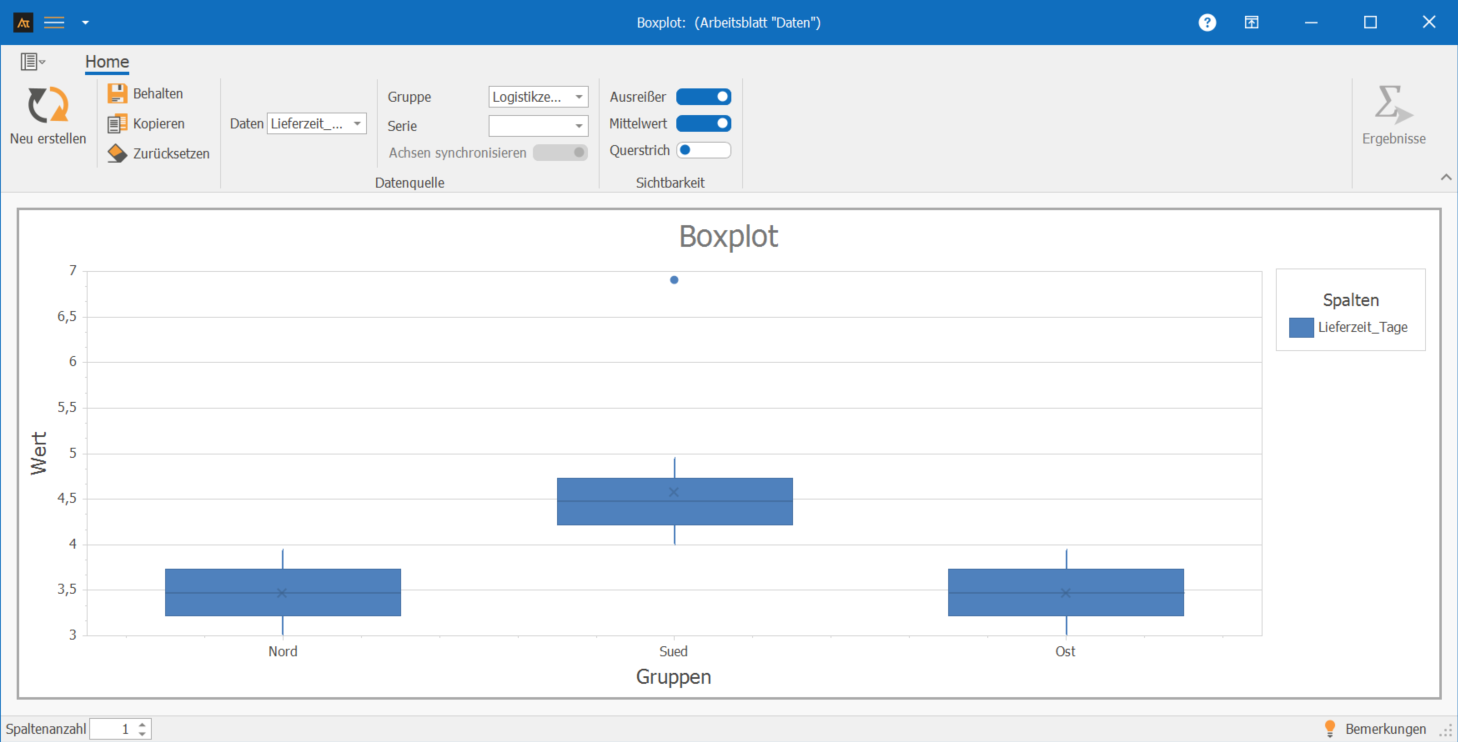Open the empty Serie dropdown

pyautogui.click(x=538, y=126)
